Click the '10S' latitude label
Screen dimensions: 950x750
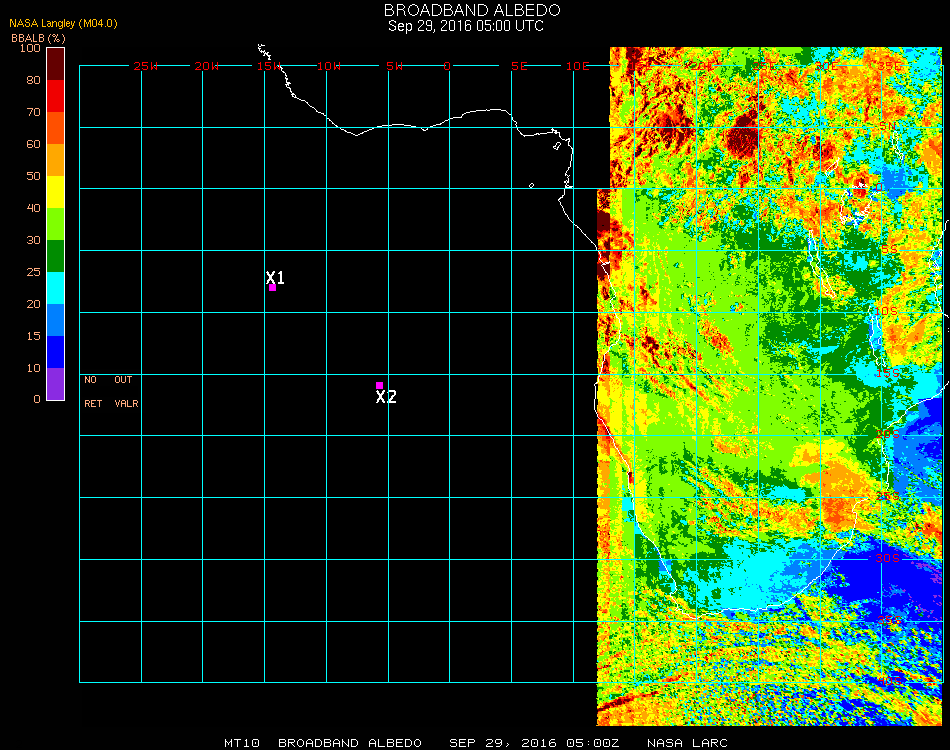pyautogui.click(x=886, y=311)
